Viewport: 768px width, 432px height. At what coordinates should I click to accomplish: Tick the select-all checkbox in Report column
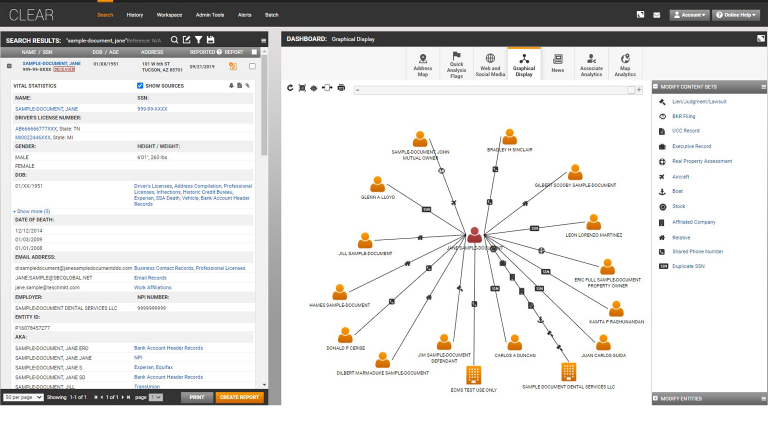[254, 52]
